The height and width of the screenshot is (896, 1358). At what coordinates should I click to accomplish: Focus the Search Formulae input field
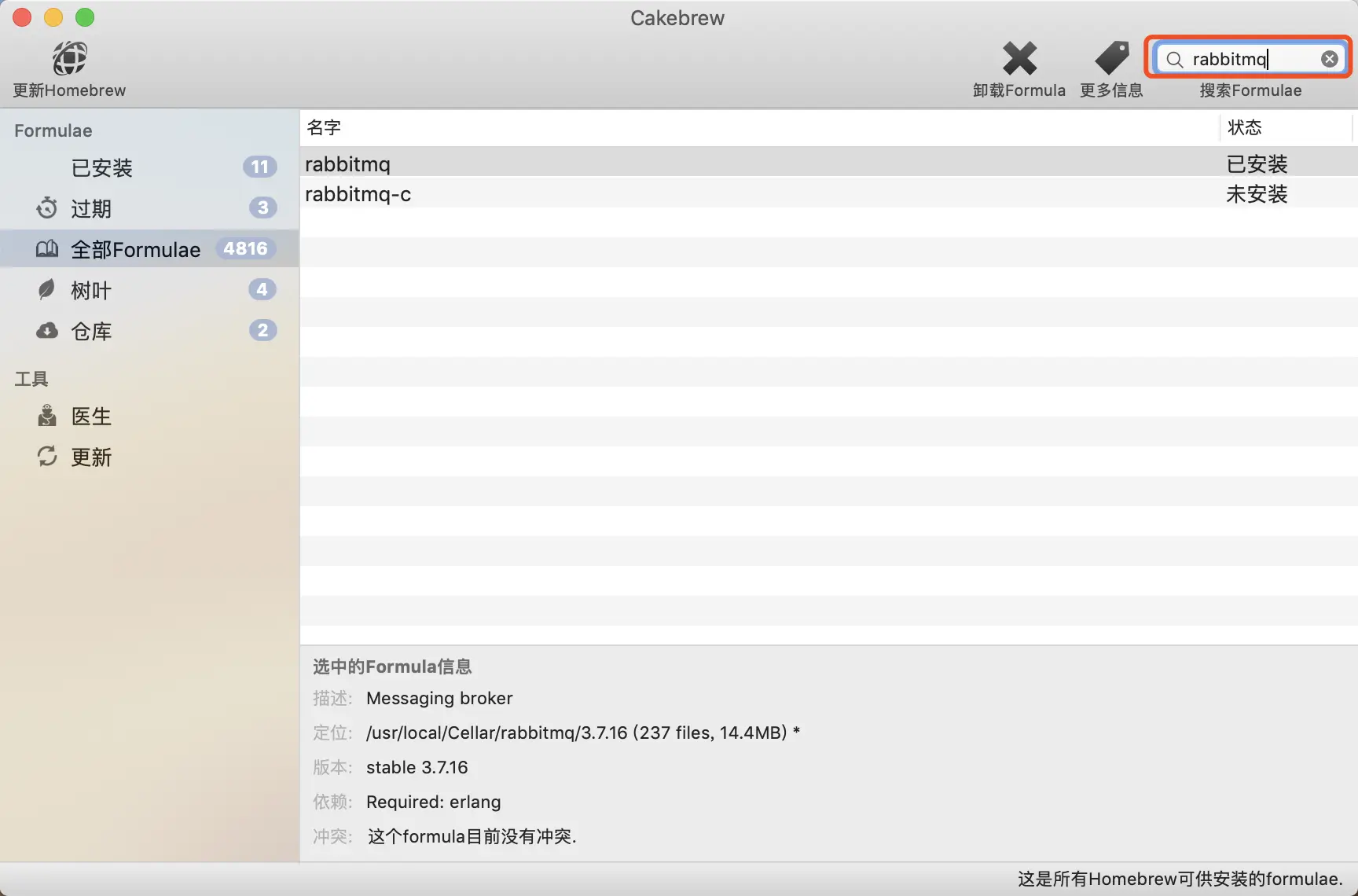click(1250, 59)
